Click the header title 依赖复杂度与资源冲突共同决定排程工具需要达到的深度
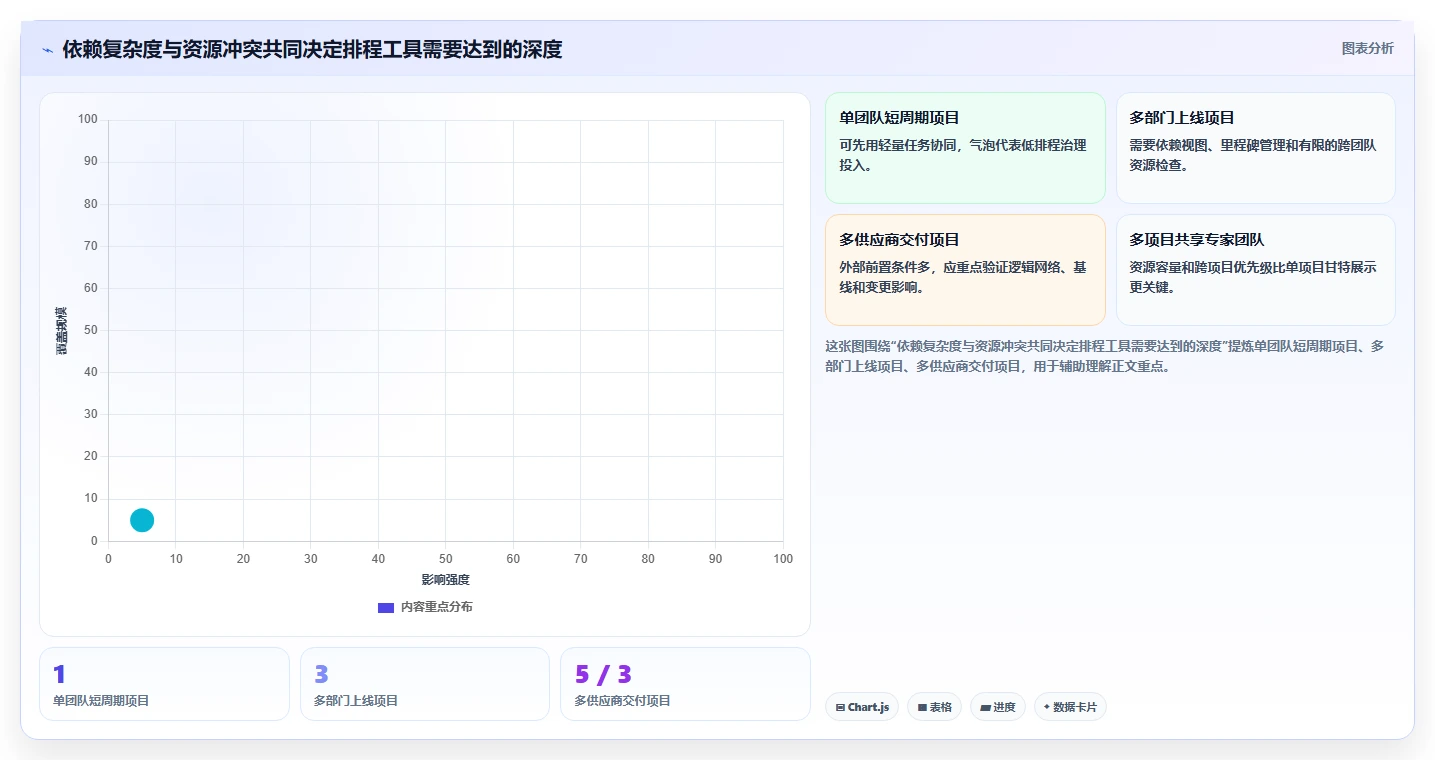The image size is (1435, 760). (x=312, y=50)
